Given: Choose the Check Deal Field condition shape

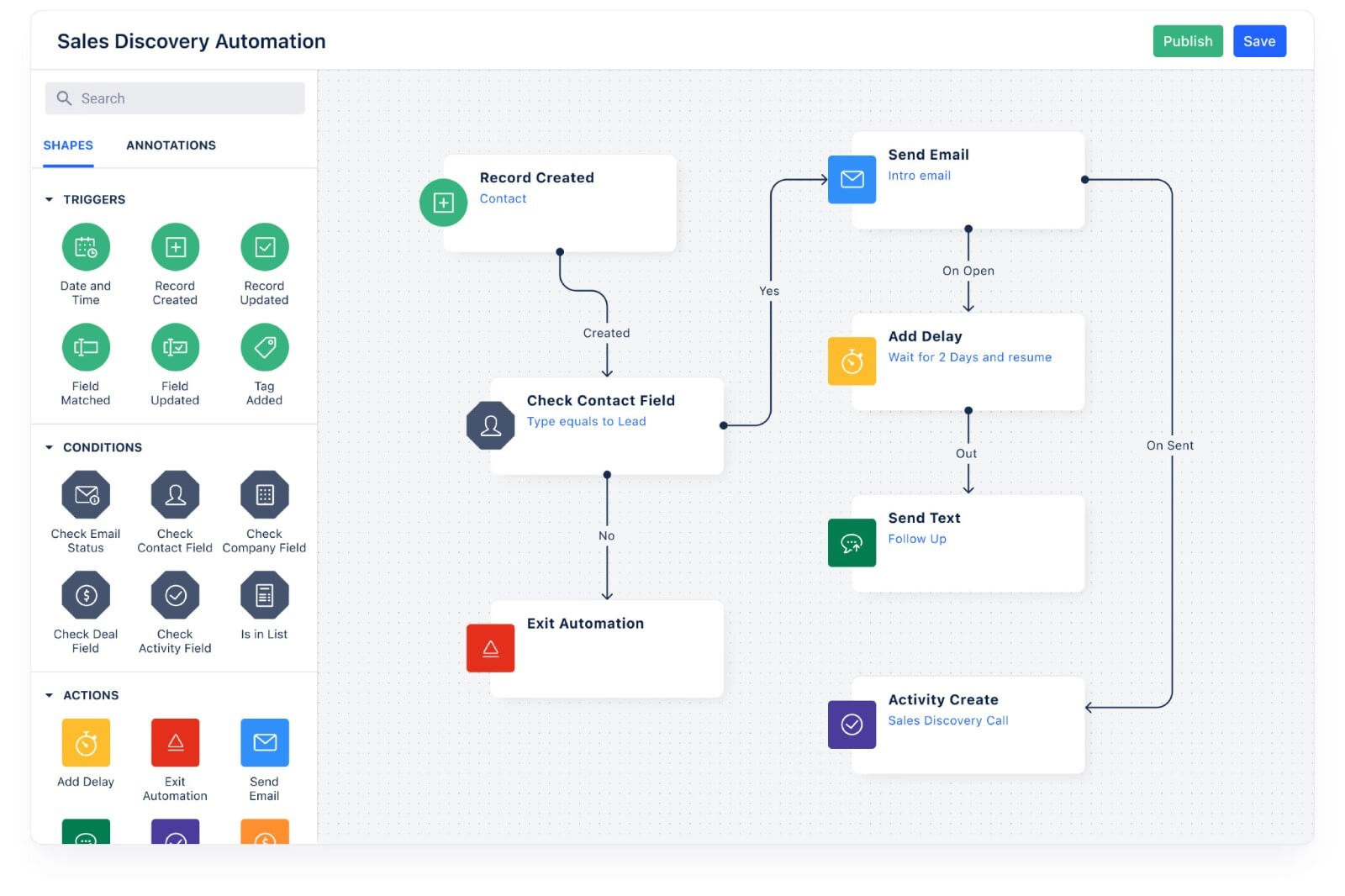Looking at the screenshot, I should pos(86,595).
